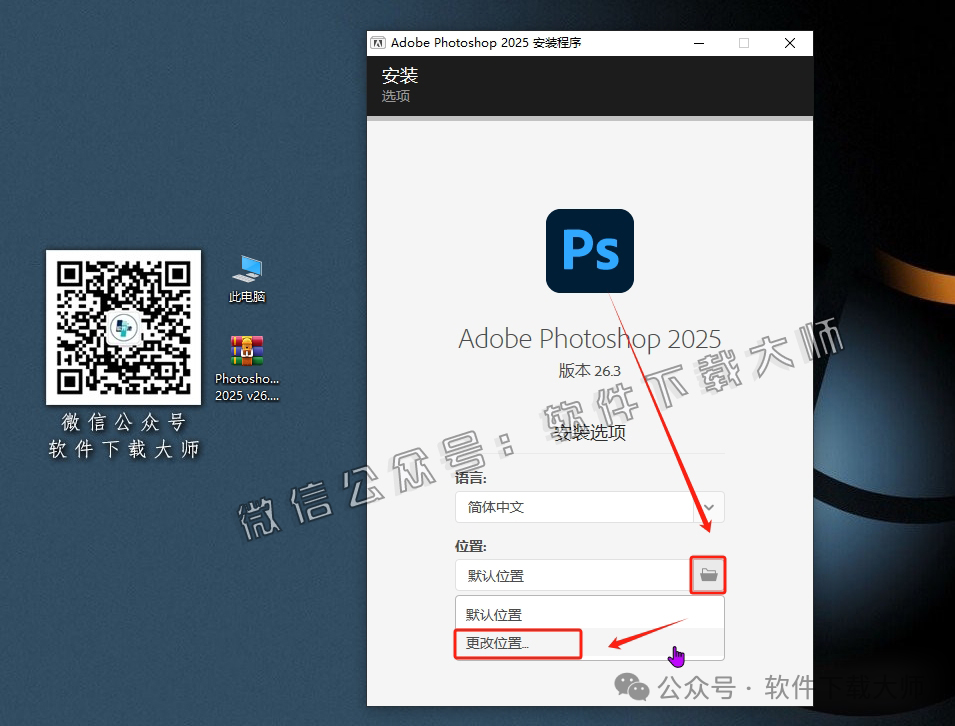Open the Photoshop 2025 archive icon on desktop
This screenshot has width=955, height=726.
246,352
